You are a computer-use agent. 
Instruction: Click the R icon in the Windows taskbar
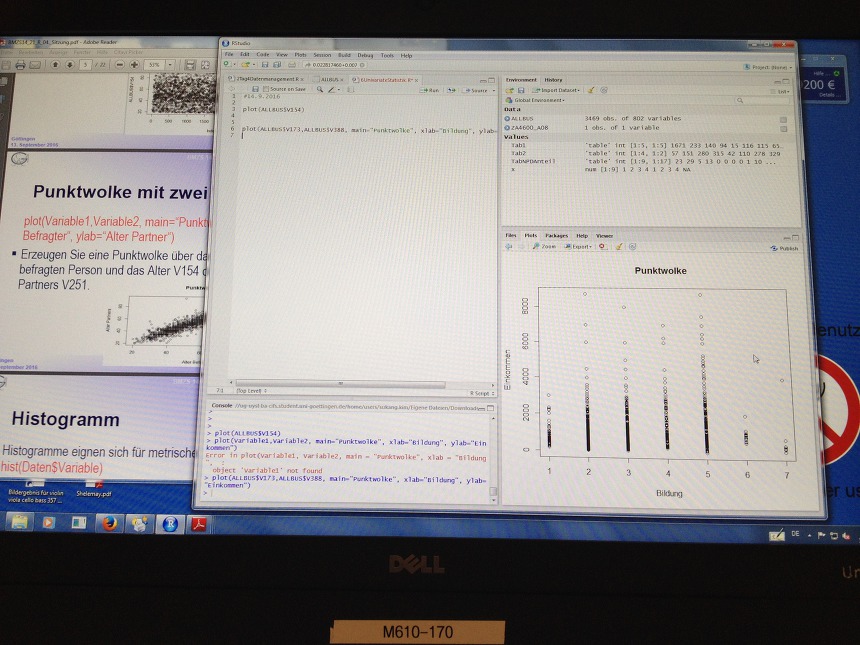(x=170, y=524)
